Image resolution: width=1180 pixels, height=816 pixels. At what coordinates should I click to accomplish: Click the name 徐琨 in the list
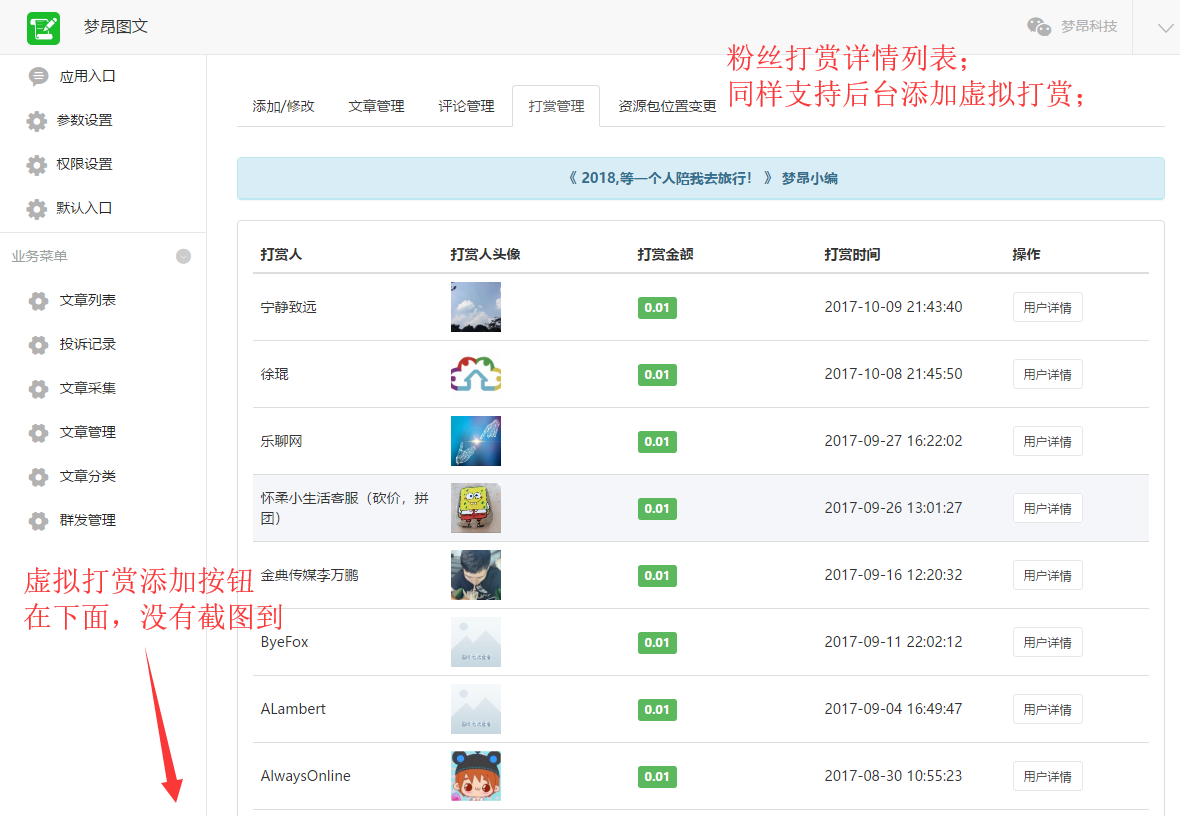275,374
